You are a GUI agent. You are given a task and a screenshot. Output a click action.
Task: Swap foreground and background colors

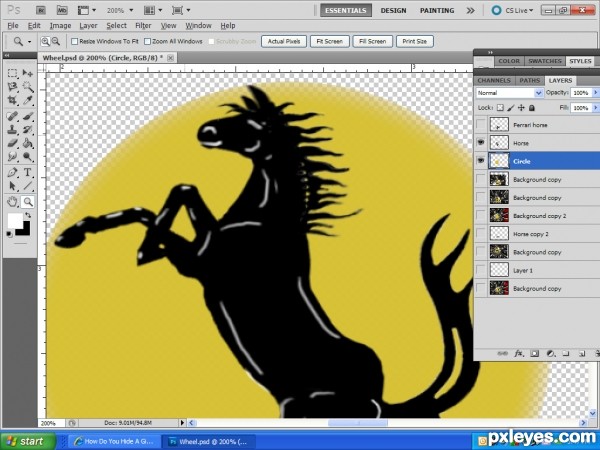click(28, 215)
